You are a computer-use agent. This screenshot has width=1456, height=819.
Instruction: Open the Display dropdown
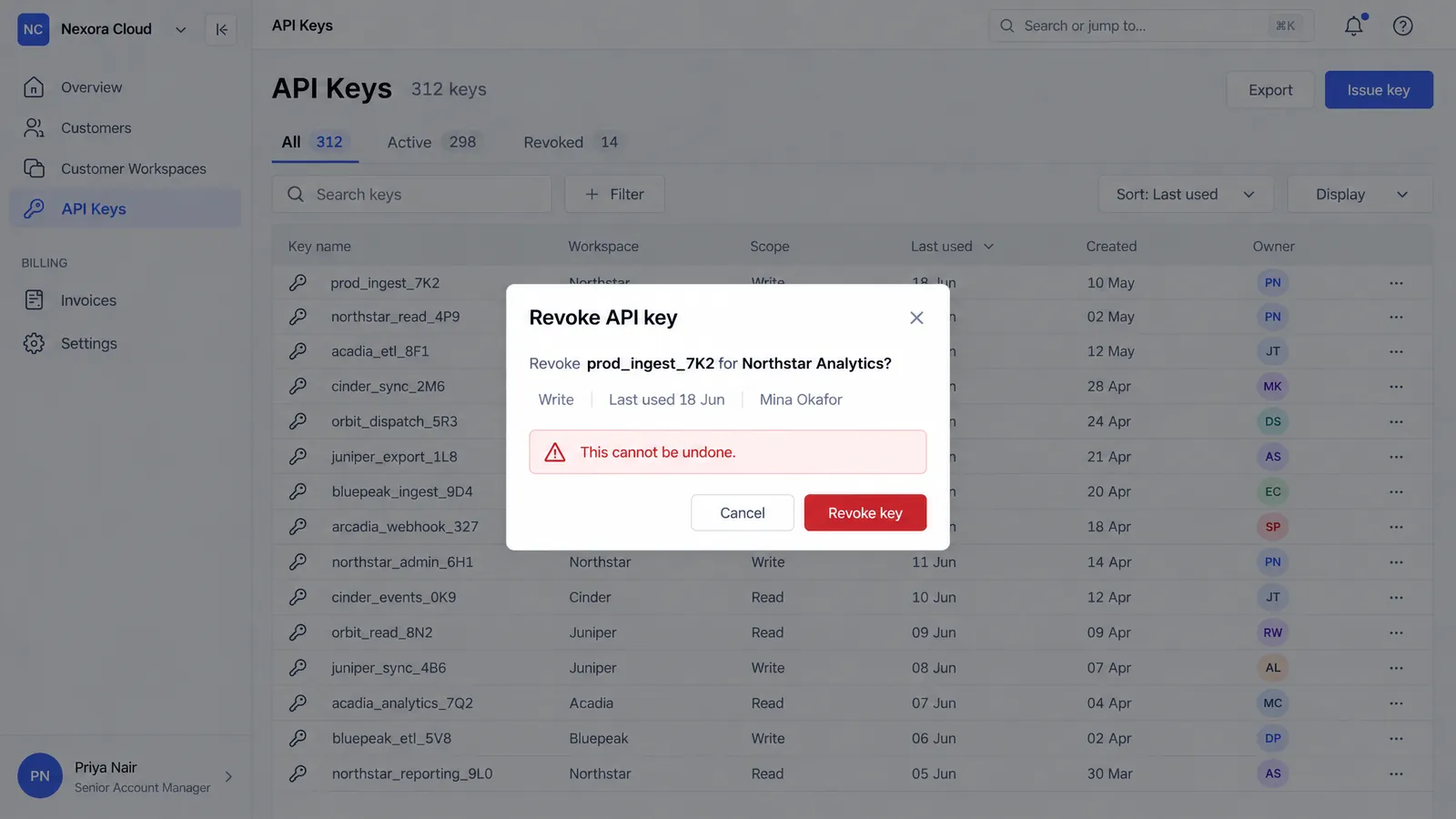[x=1360, y=194]
